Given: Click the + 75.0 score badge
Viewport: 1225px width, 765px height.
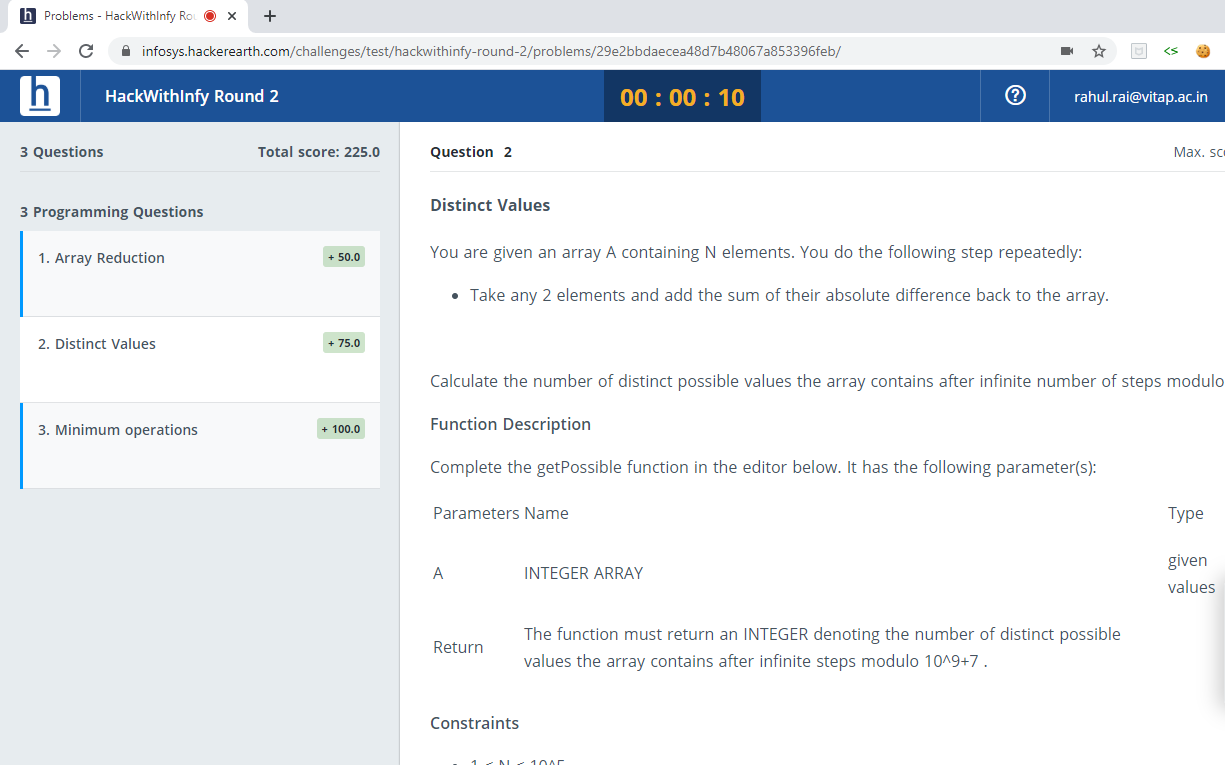Looking at the screenshot, I should tap(344, 343).
